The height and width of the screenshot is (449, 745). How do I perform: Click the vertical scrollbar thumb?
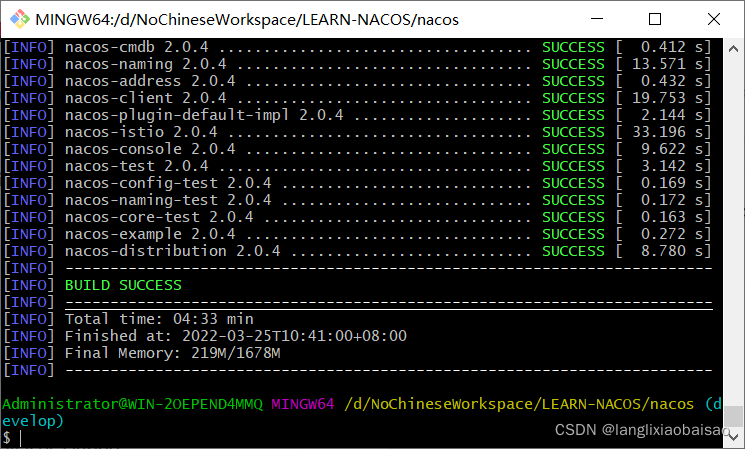(733, 416)
